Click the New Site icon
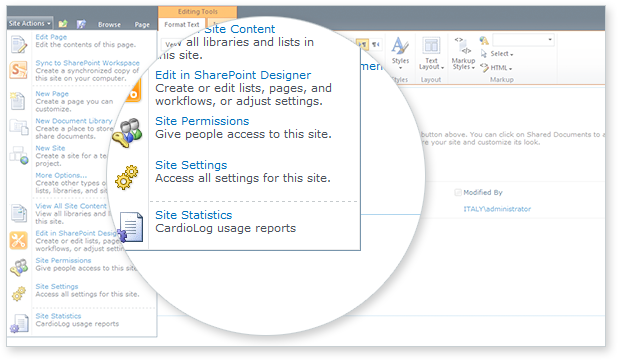This screenshot has width=618, height=360. point(19,155)
